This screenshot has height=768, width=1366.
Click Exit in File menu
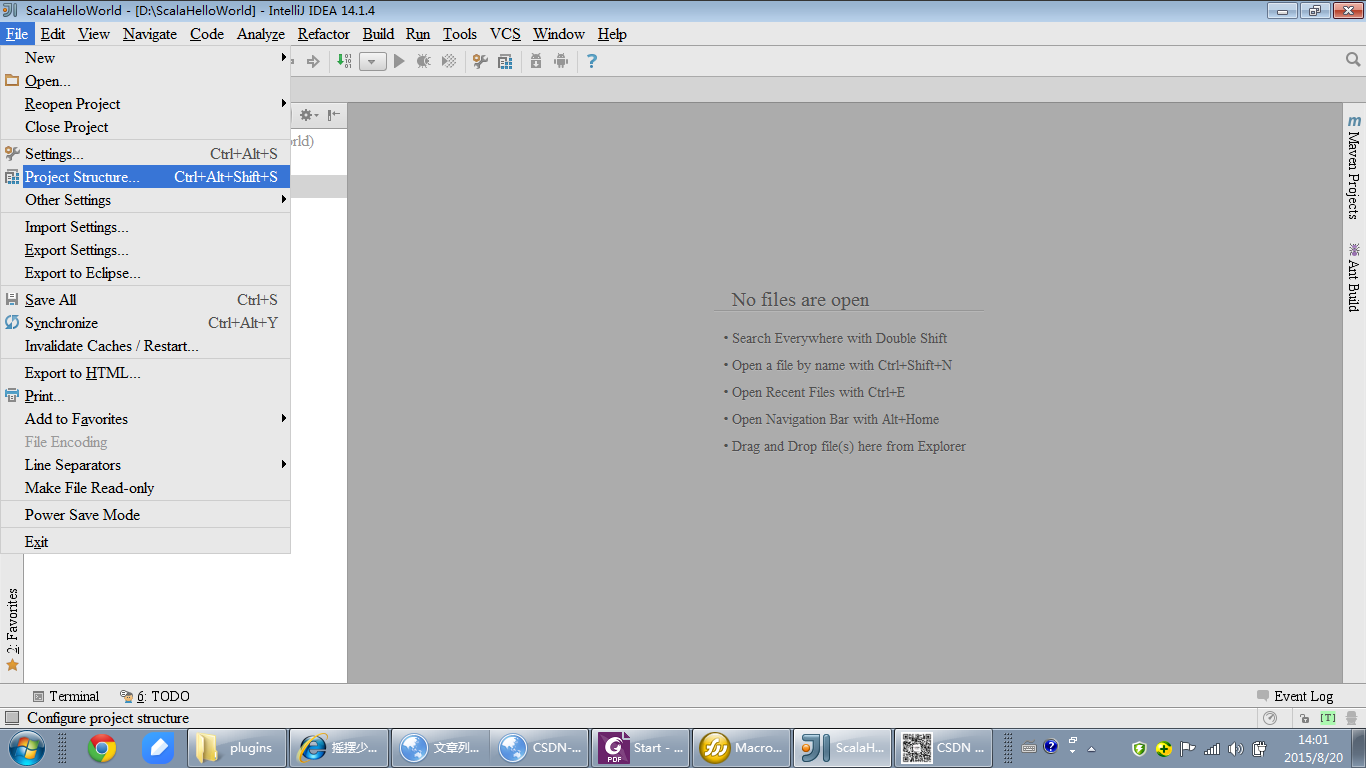coord(146,542)
